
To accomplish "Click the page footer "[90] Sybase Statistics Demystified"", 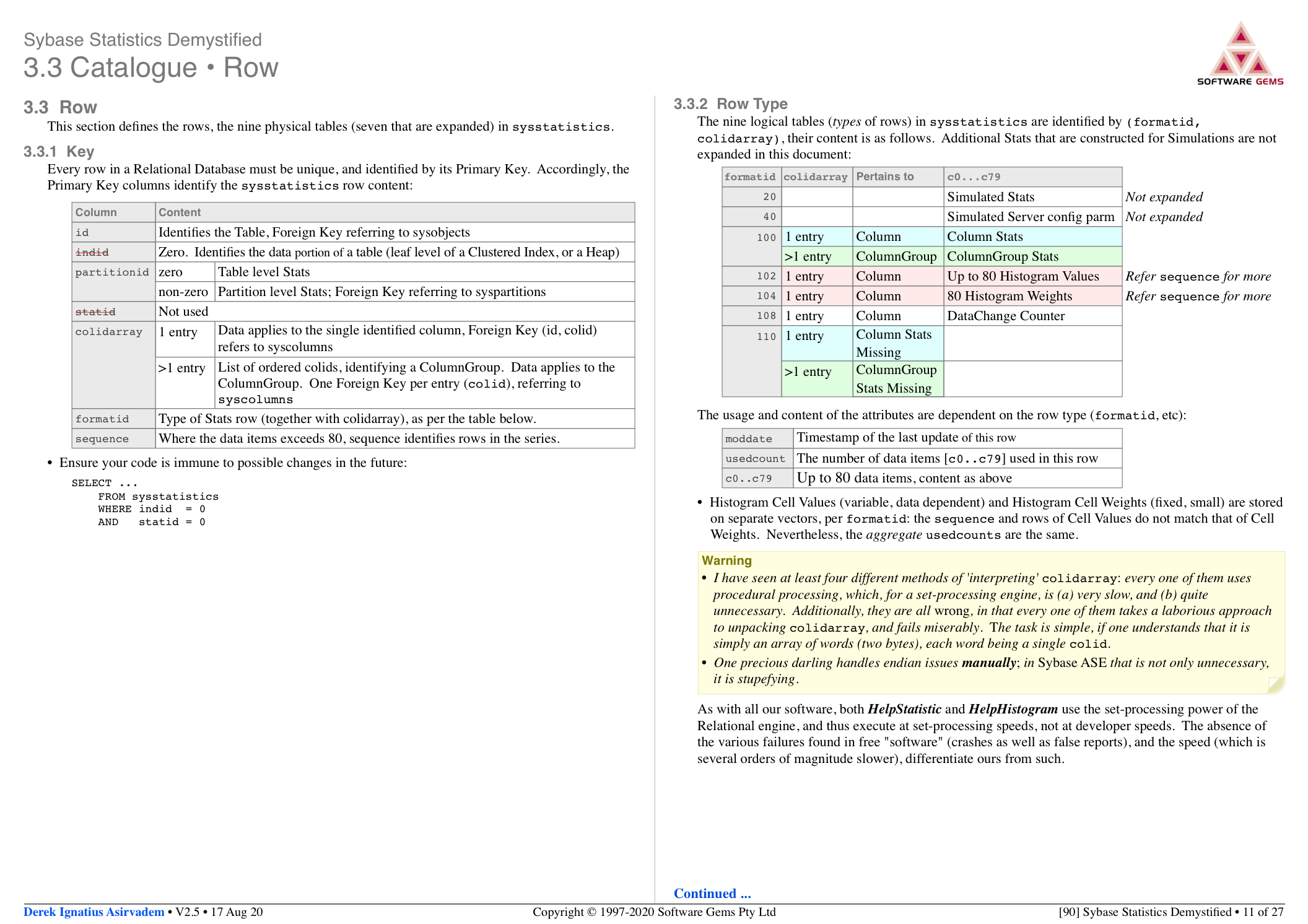I will (x=1149, y=912).
